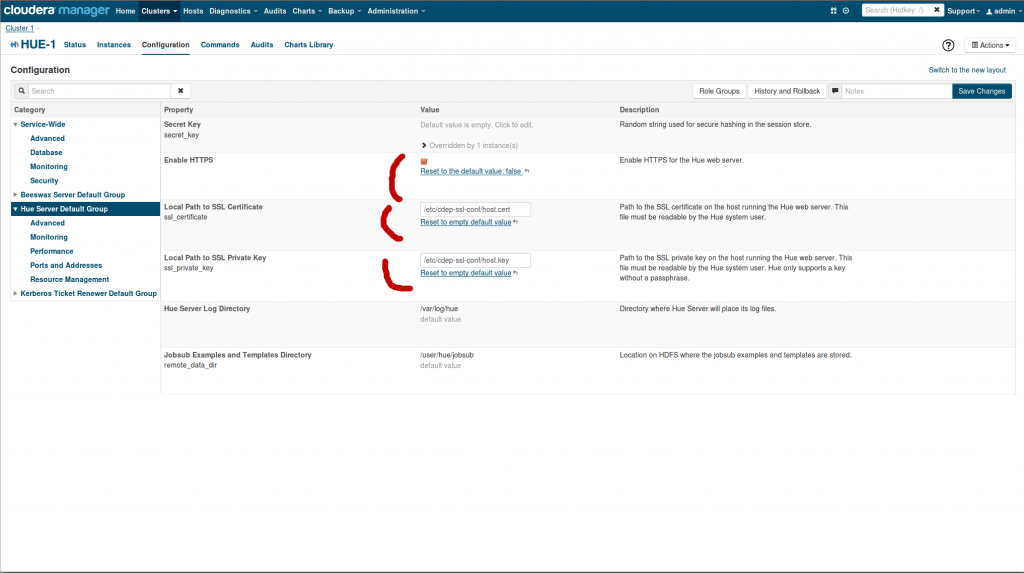Open the HUE-1 Audits tab
This screenshot has width=1024, height=573.
tap(262, 45)
